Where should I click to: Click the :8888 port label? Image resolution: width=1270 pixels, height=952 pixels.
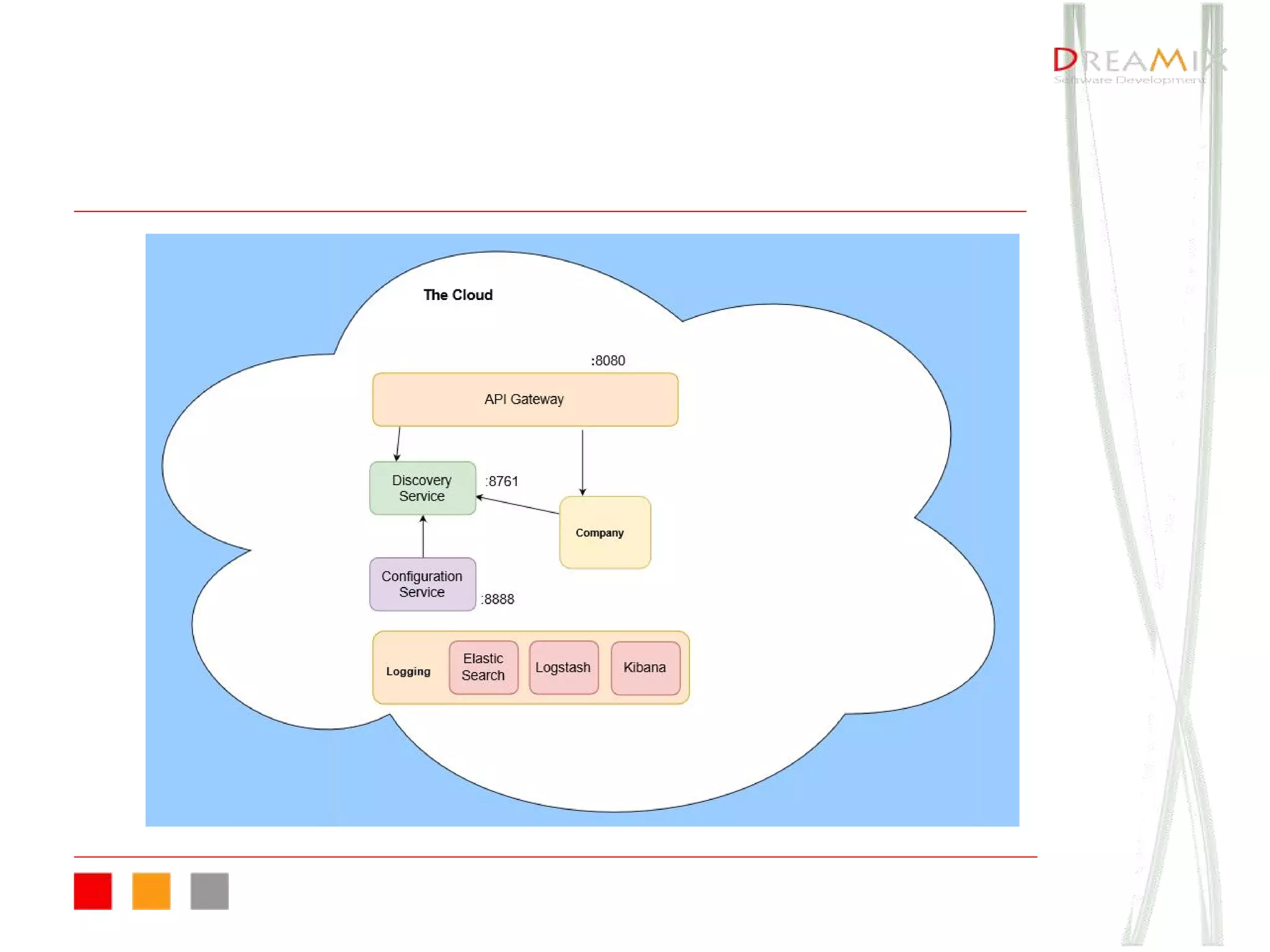point(497,599)
